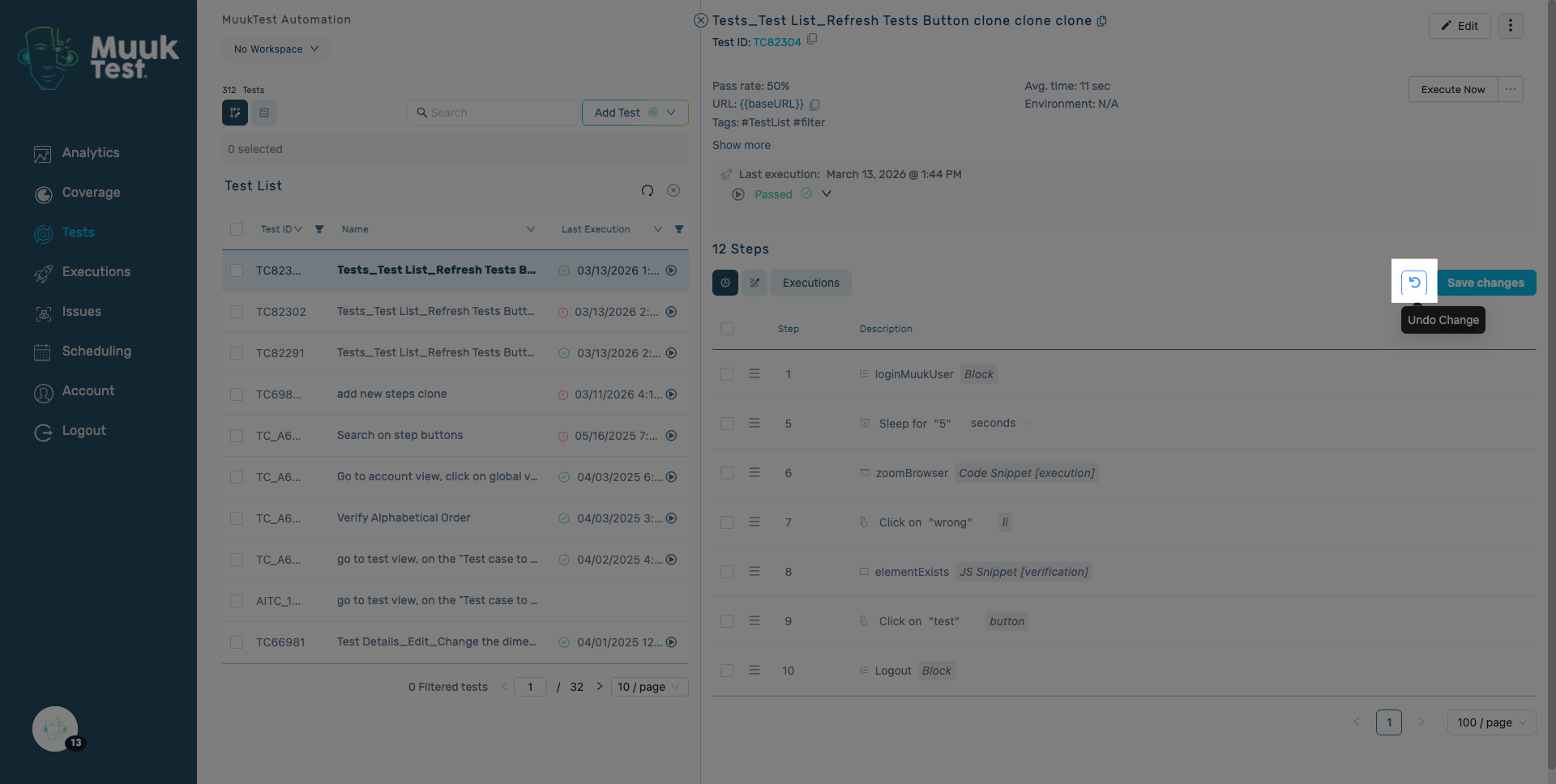Image resolution: width=1556 pixels, height=784 pixels.
Task: Check the box for step 5 Sleep
Action: coord(727,424)
